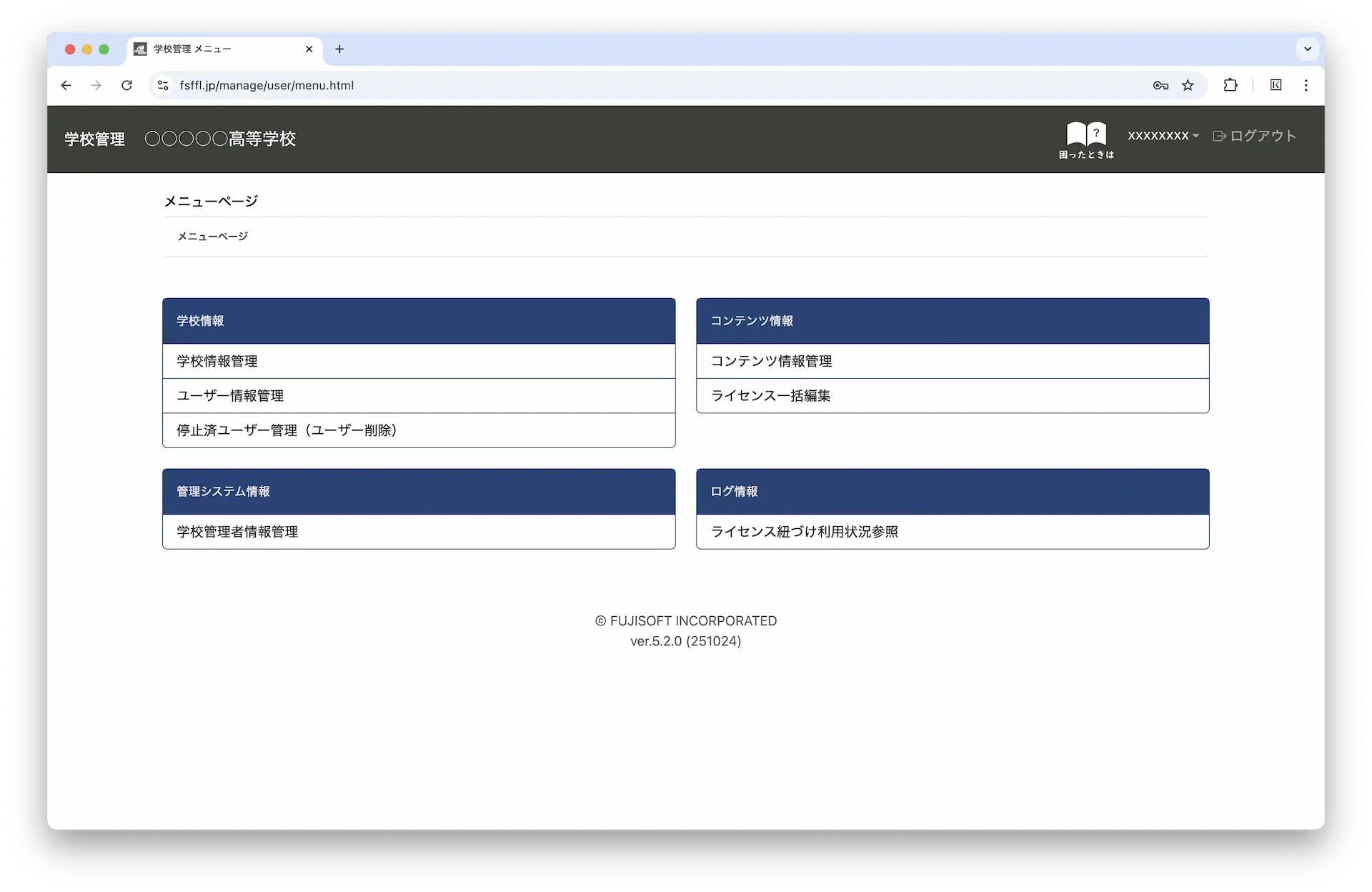Open the XXXXXXXX user account dropdown
This screenshot has width=1372, height=892.
1163,136
